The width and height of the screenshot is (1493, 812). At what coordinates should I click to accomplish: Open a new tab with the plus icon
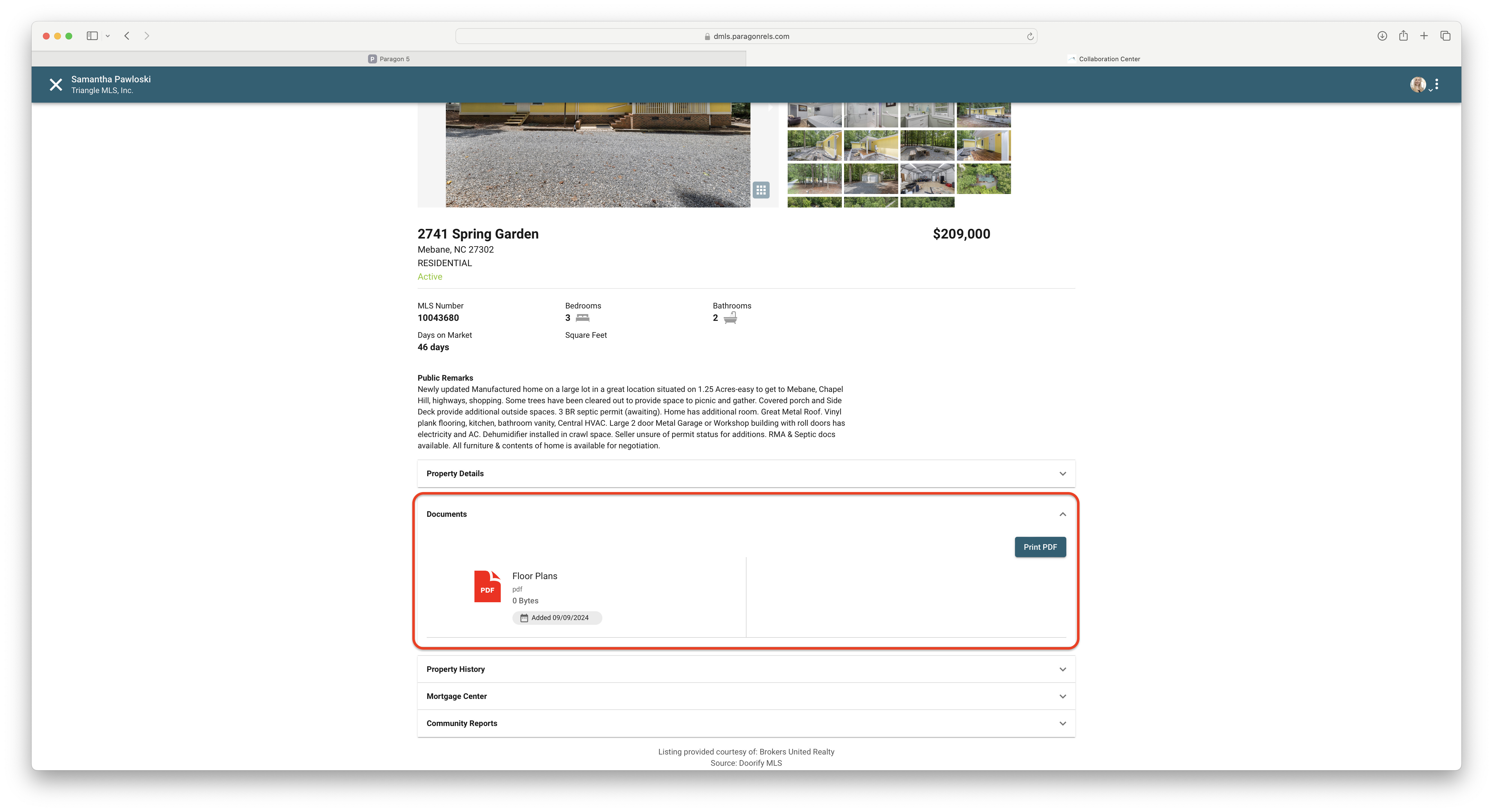click(1423, 36)
